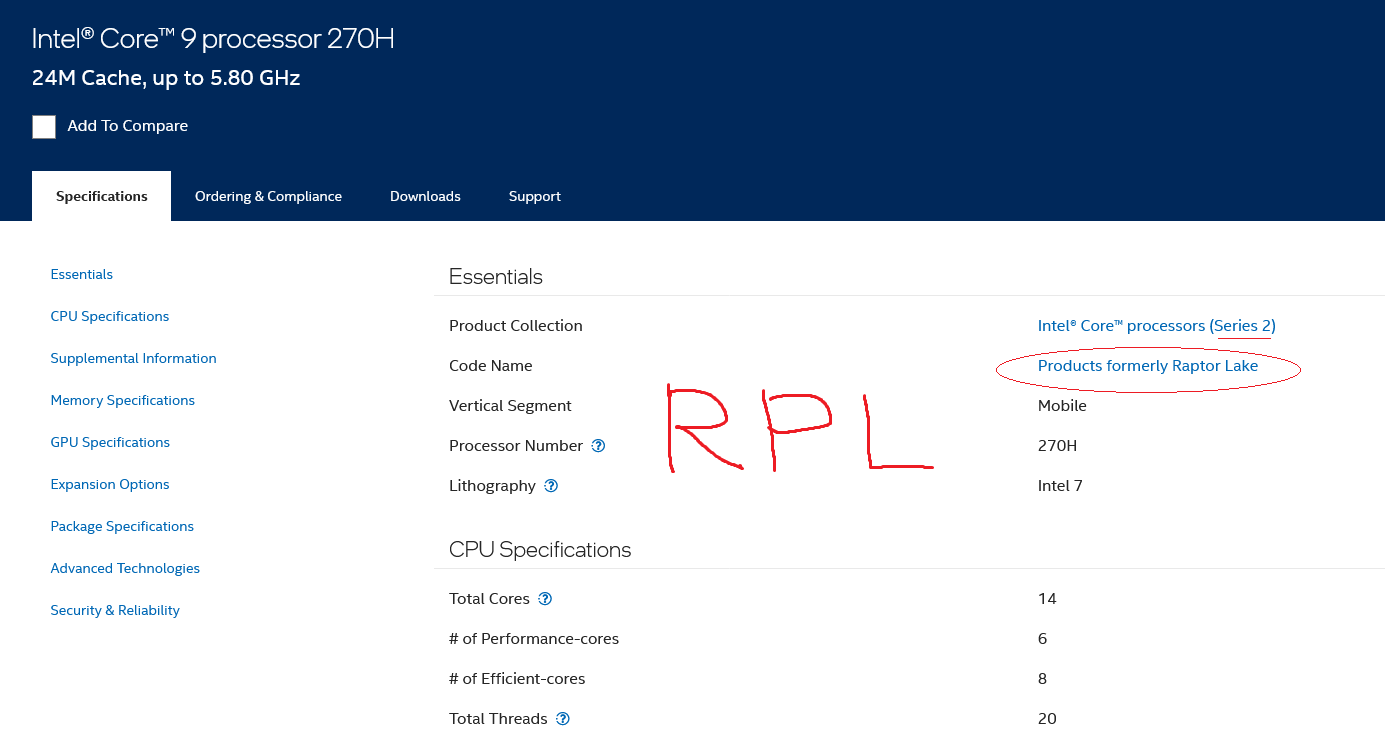
Task: Click the Code Name row label
Action: pos(491,366)
